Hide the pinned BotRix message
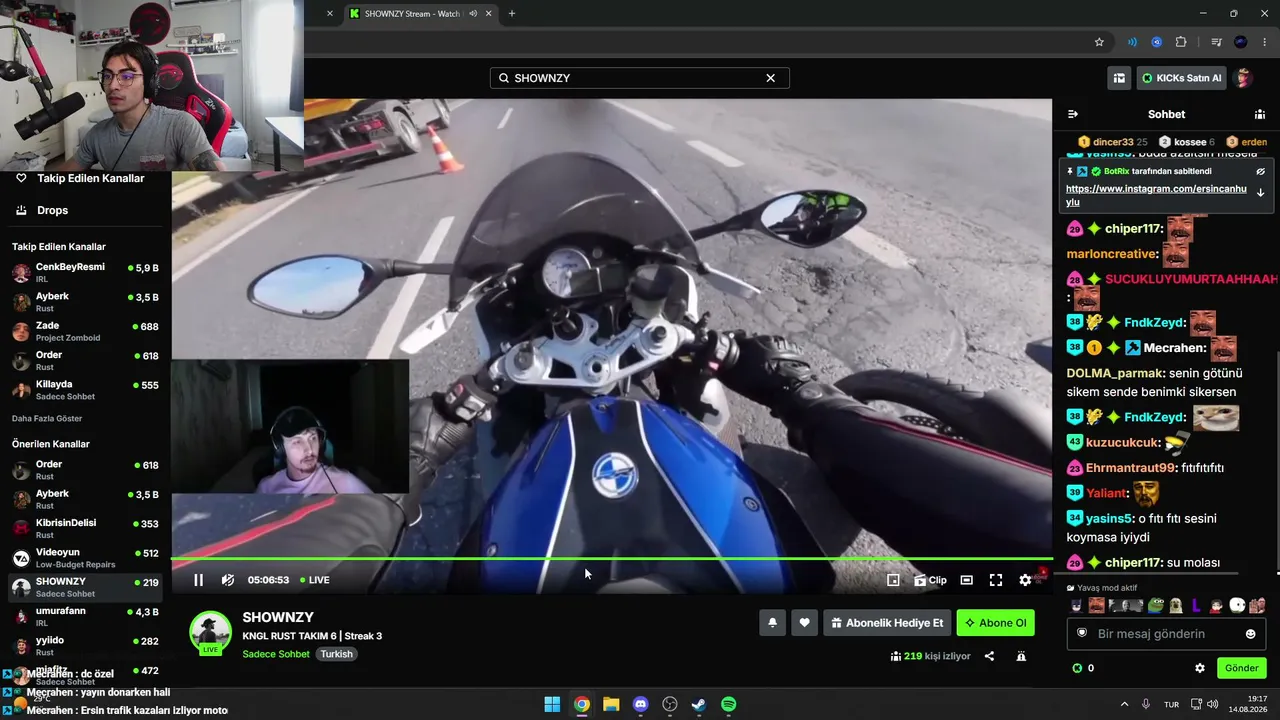 tap(1261, 171)
